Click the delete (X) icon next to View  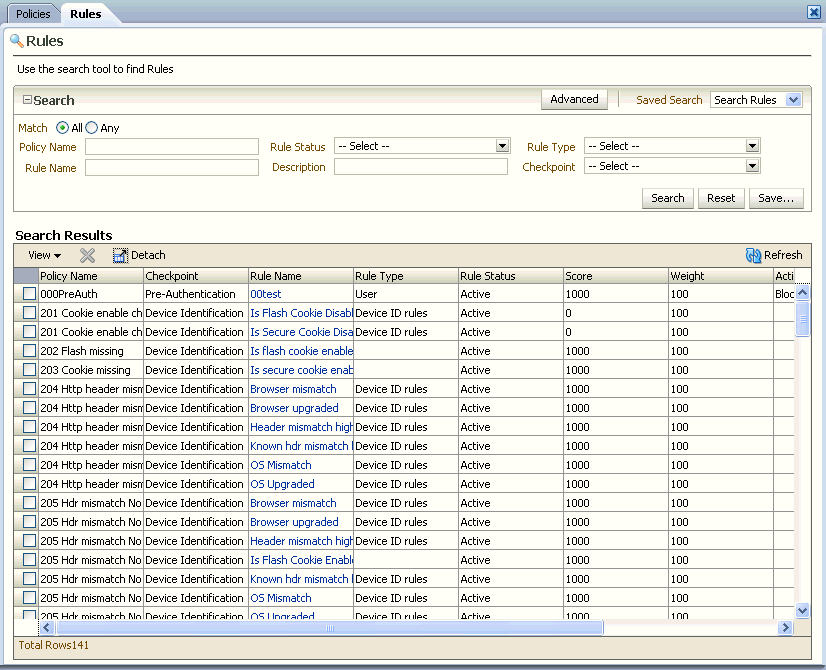point(87,255)
